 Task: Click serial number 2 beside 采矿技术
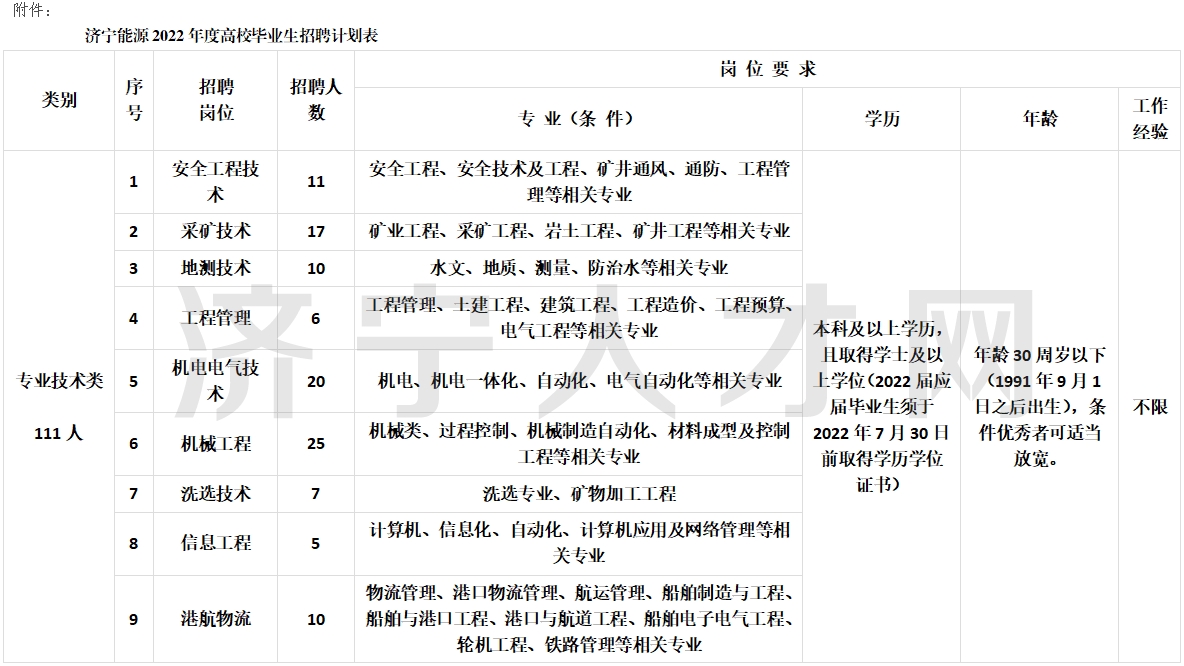coord(134,231)
